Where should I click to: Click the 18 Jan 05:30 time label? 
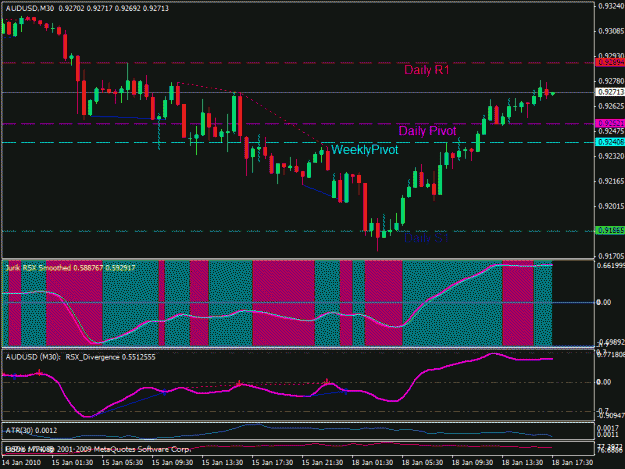coord(423,463)
